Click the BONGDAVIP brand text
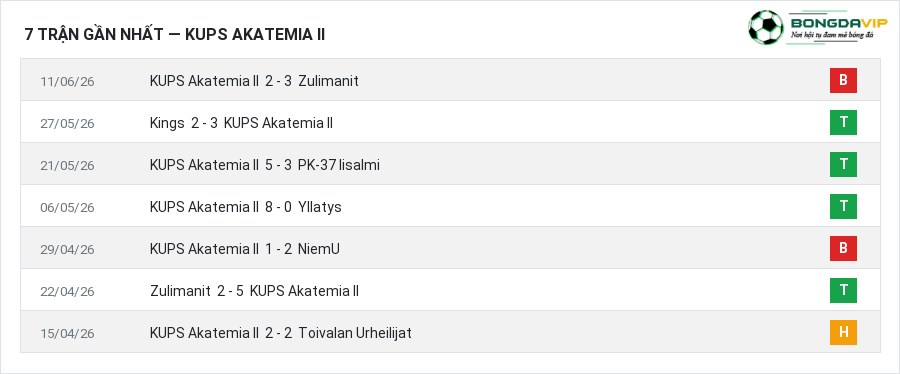Screen dimensions: 900x374 (839, 23)
